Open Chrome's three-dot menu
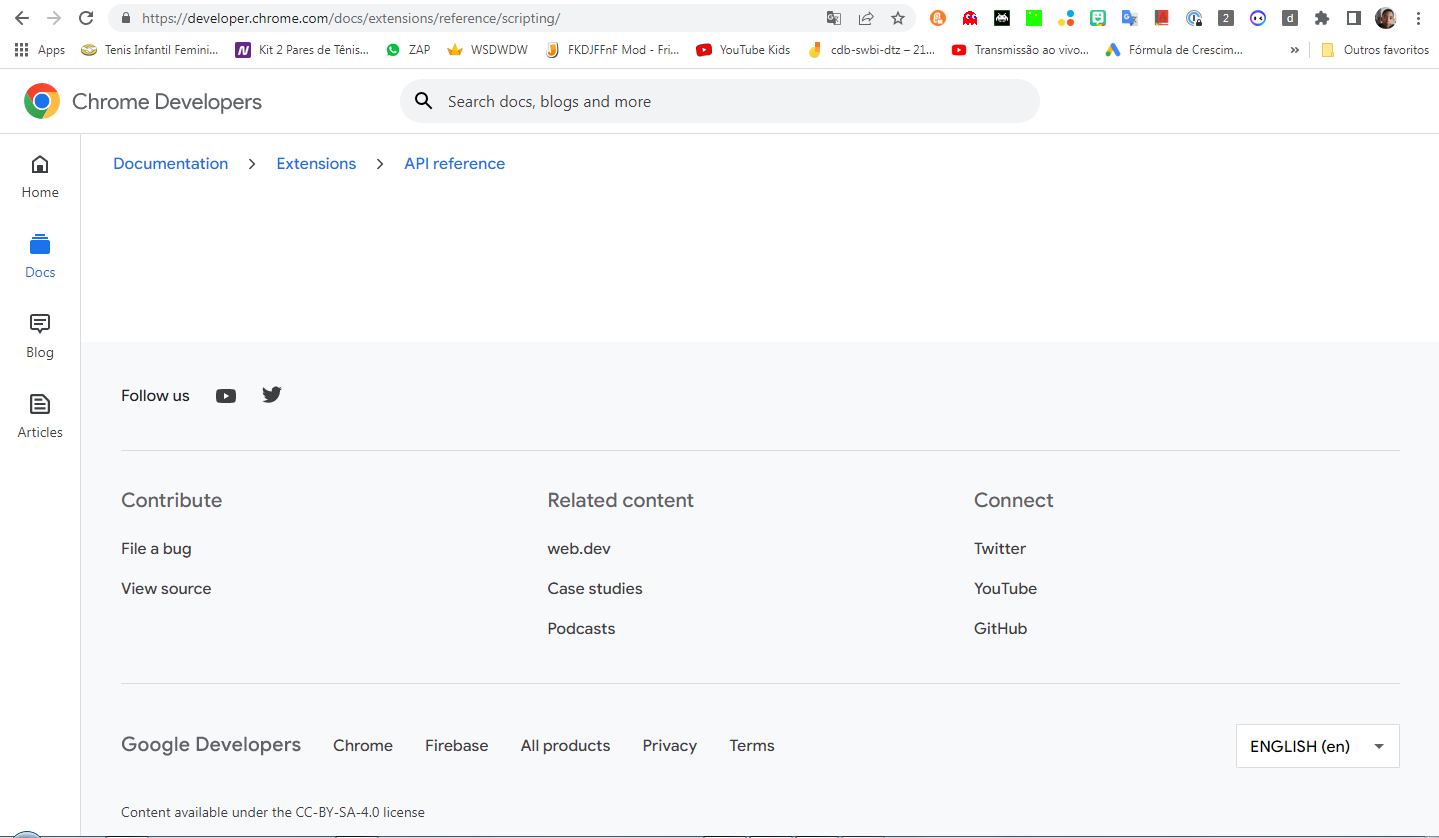This screenshot has height=838, width=1439. click(1419, 17)
